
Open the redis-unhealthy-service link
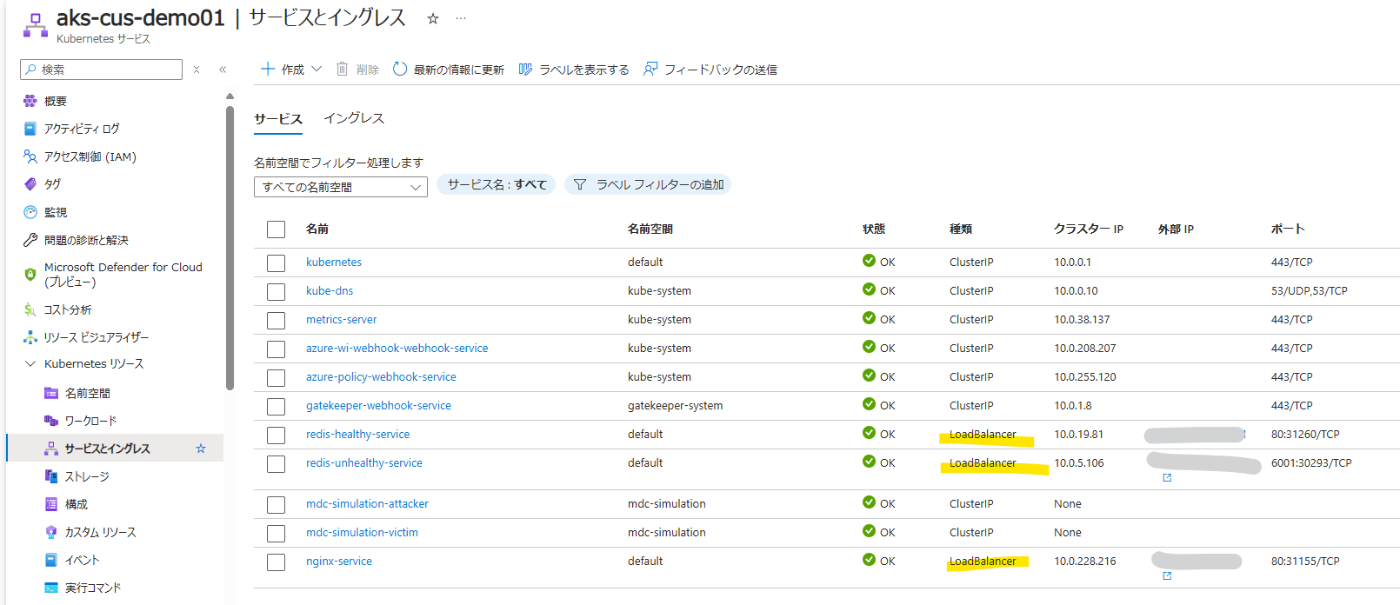click(364, 463)
